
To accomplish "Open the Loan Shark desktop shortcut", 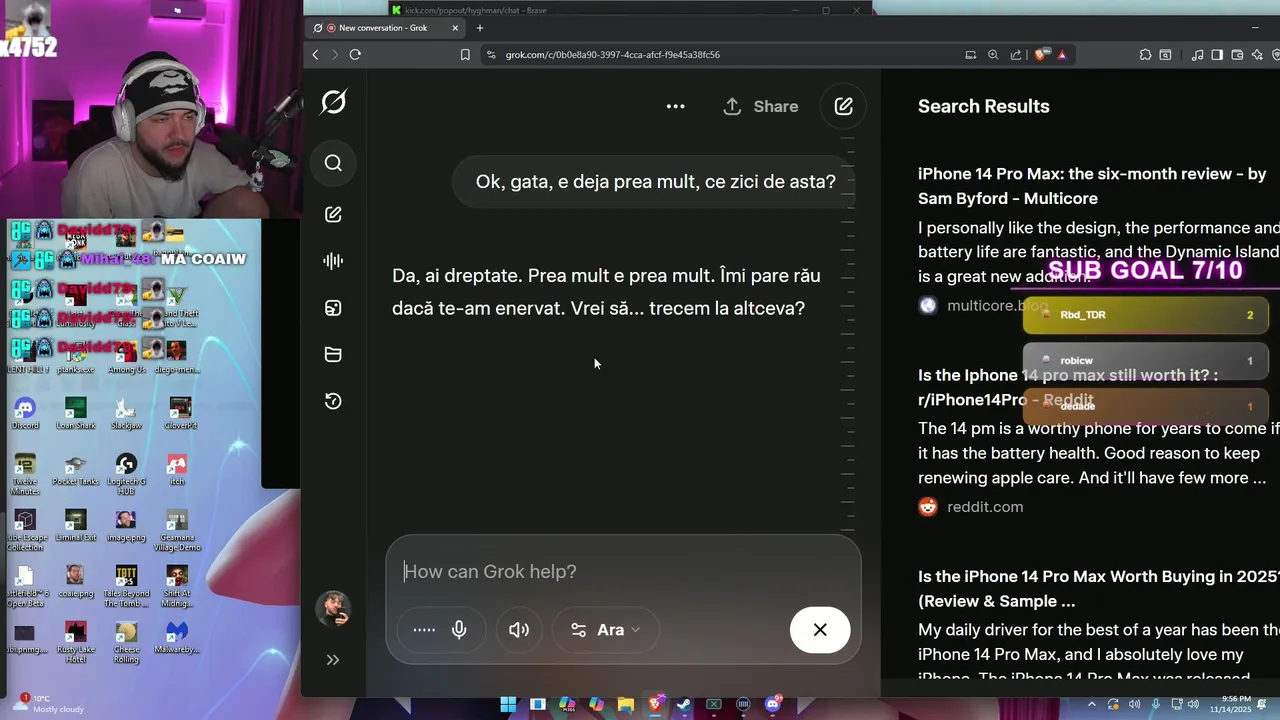I will 75,413.
